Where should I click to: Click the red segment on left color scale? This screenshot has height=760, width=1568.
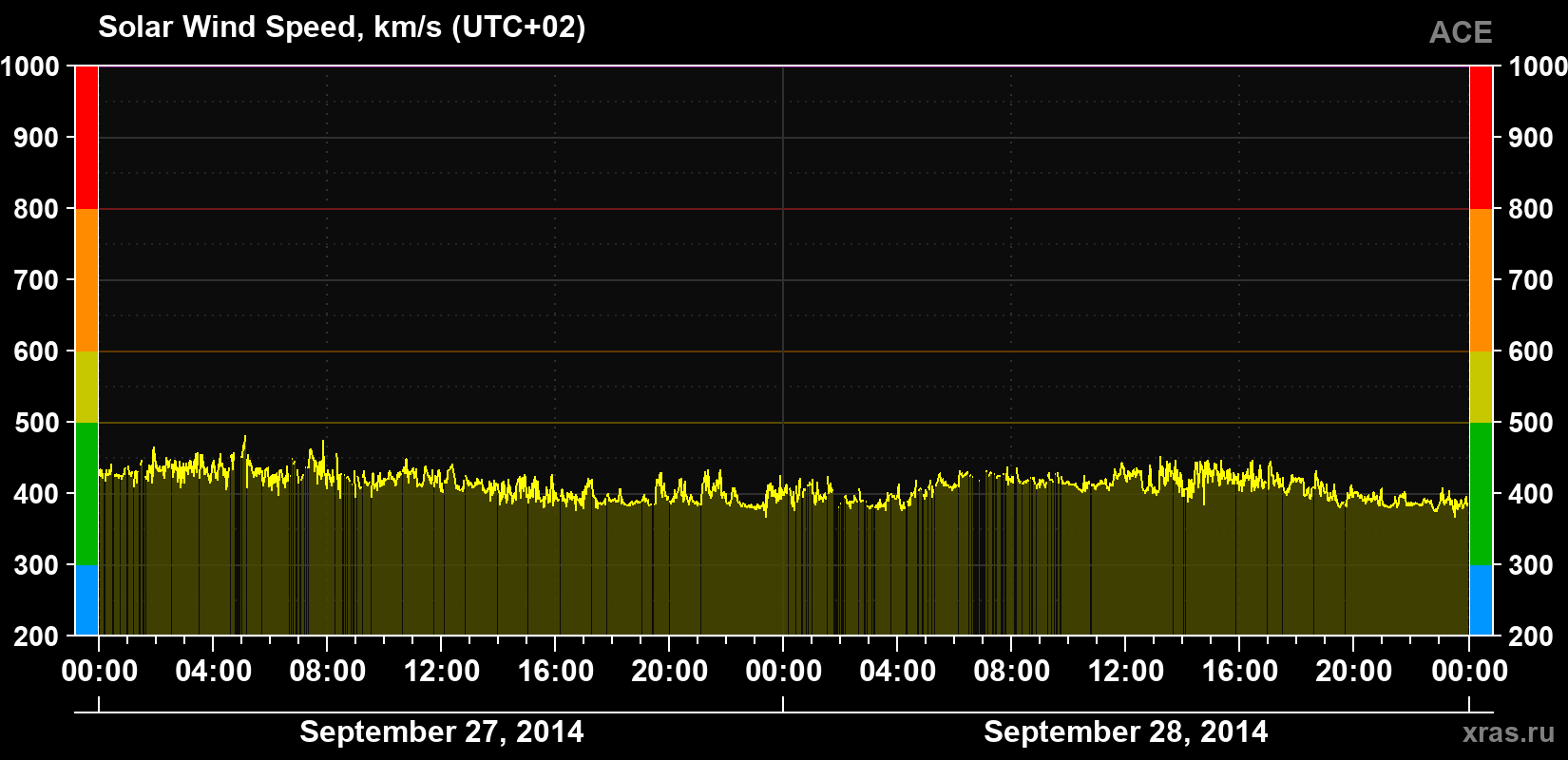pyautogui.click(x=86, y=138)
